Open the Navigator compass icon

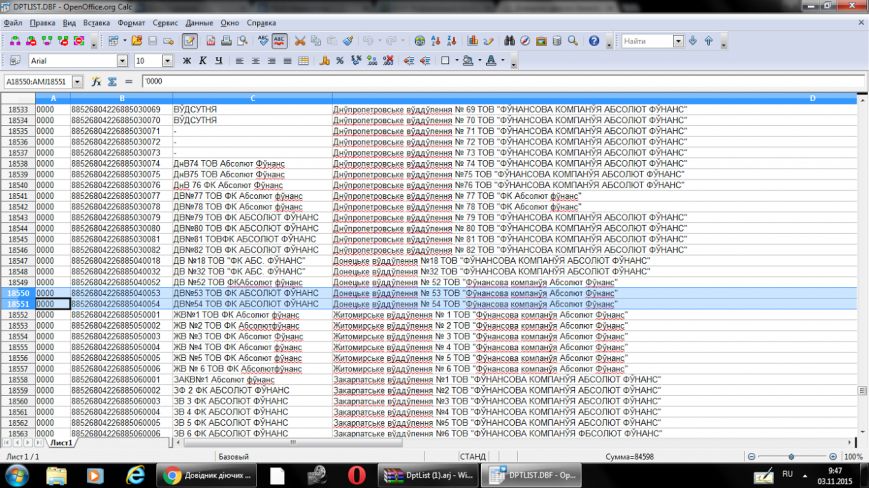(x=525, y=41)
